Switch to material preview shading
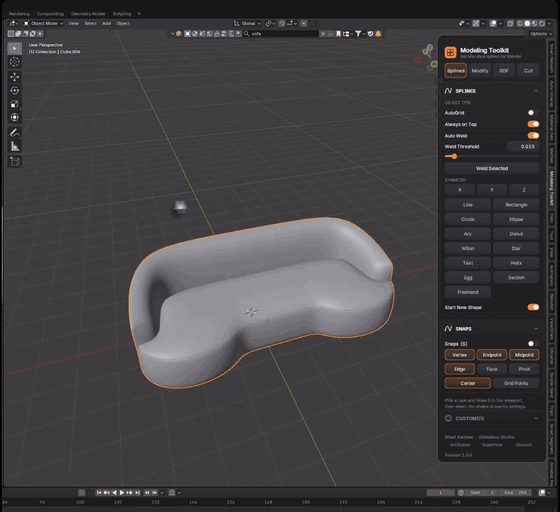Image resolution: width=560 pixels, height=512 pixels. (534, 24)
